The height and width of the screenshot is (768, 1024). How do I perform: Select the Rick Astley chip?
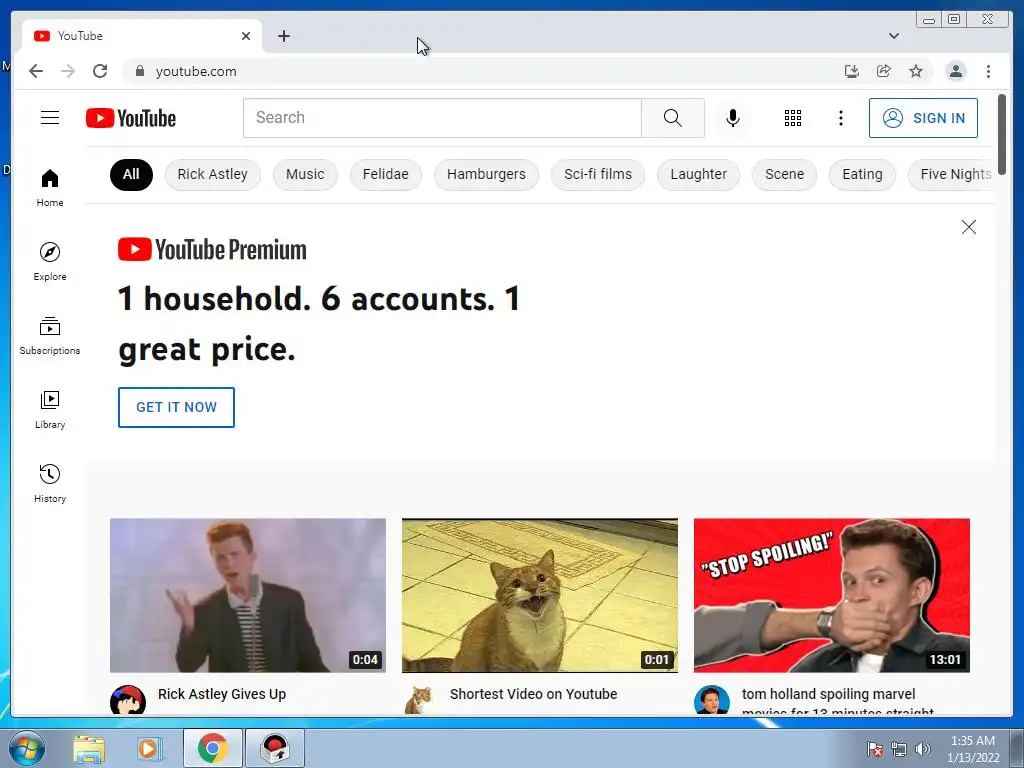click(x=212, y=174)
